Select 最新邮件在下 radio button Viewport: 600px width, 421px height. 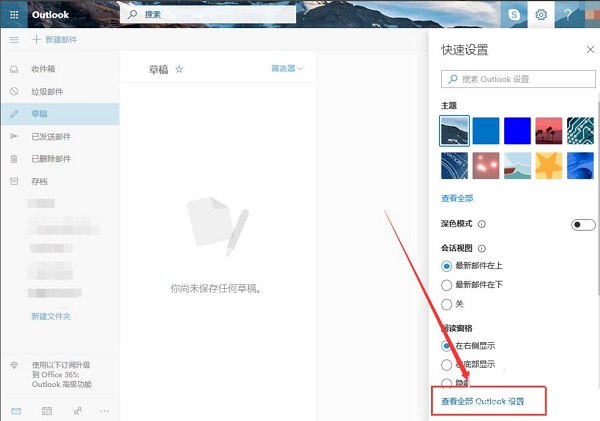click(446, 285)
